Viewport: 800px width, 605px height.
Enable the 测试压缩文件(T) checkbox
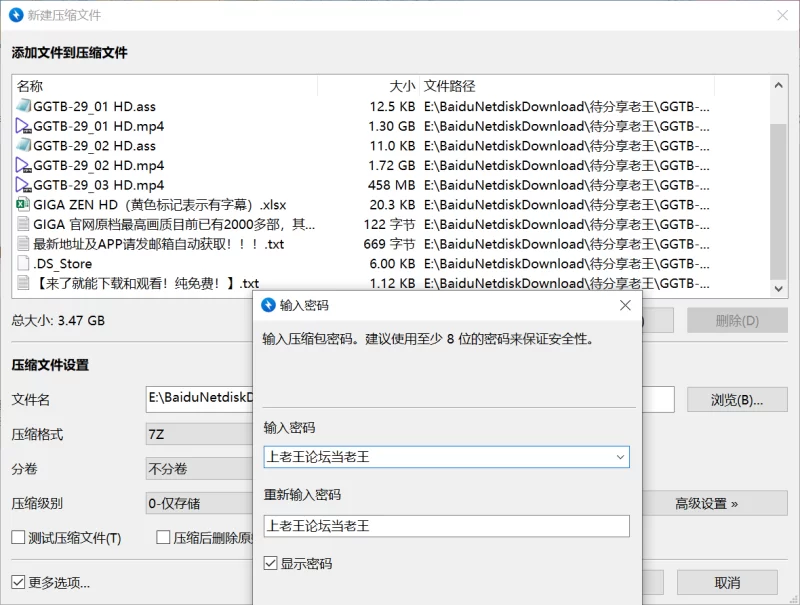click(x=18, y=538)
